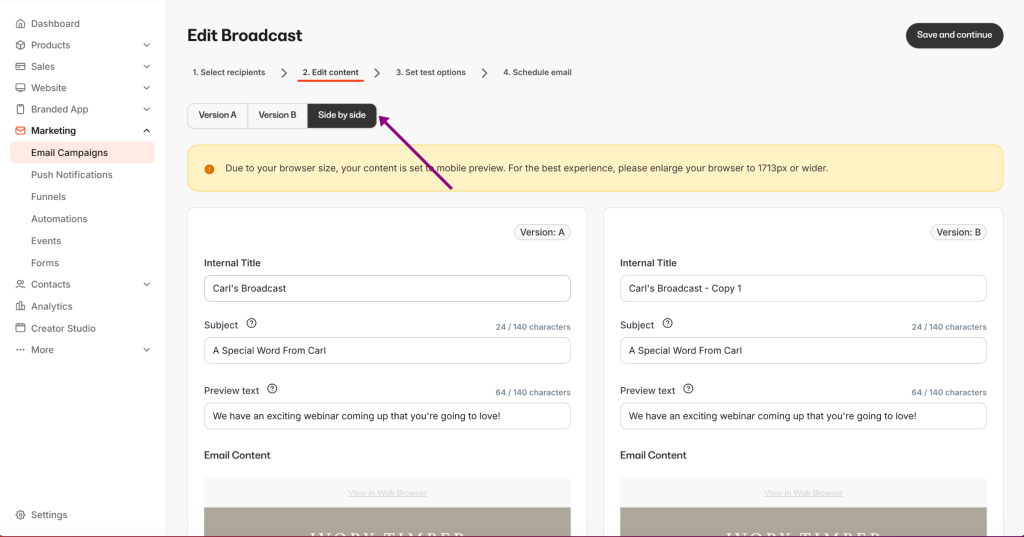Click Preview text field in Version B
Viewport: 1024px width, 537px height.
803,416
